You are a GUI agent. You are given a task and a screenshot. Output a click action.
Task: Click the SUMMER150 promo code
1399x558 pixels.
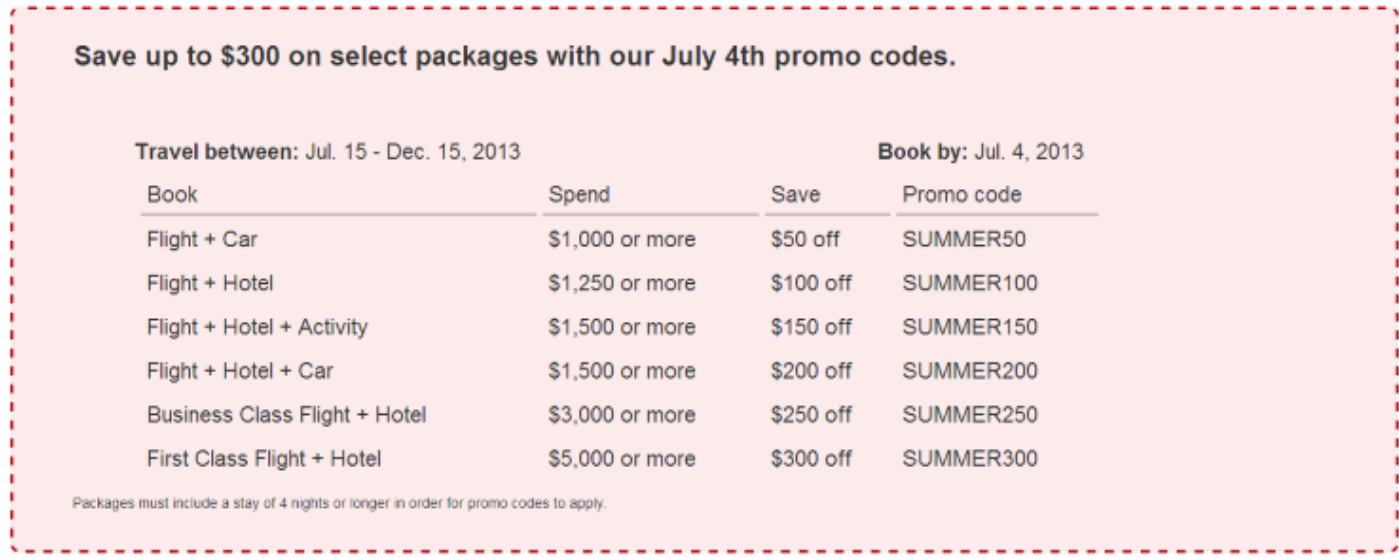tap(970, 327)
